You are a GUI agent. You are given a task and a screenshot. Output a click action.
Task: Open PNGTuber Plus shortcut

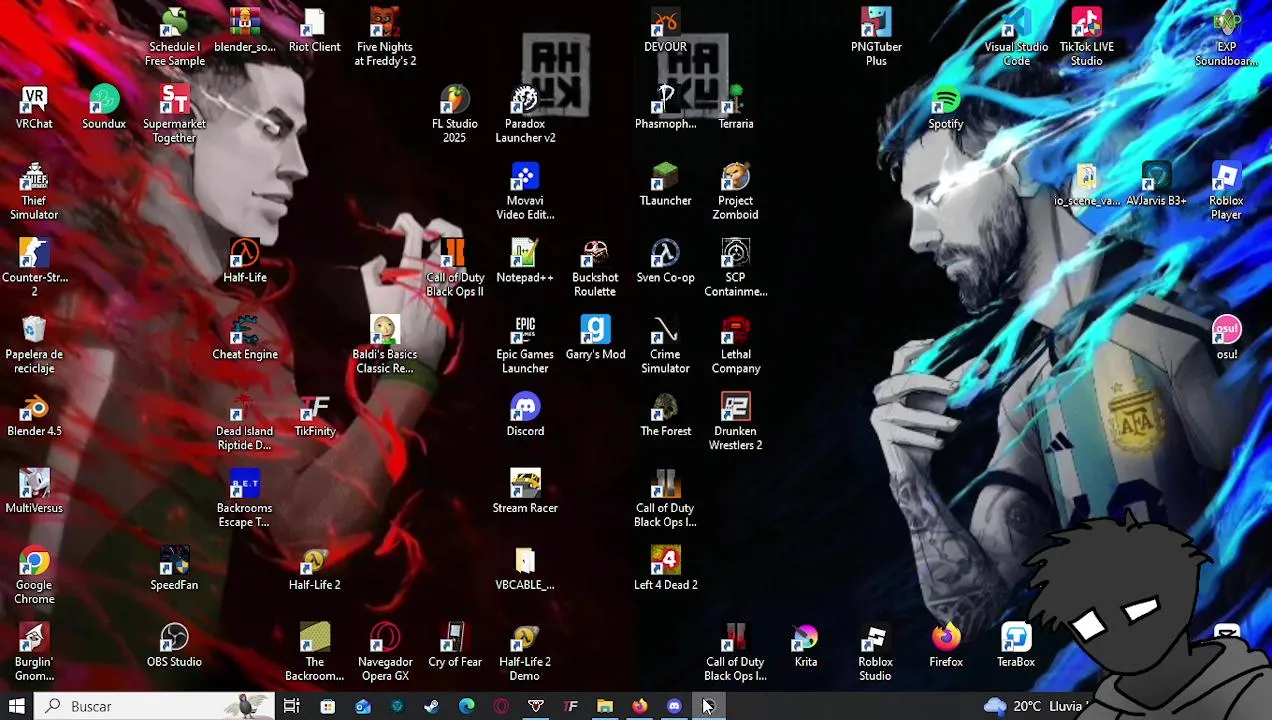point(876,38)
